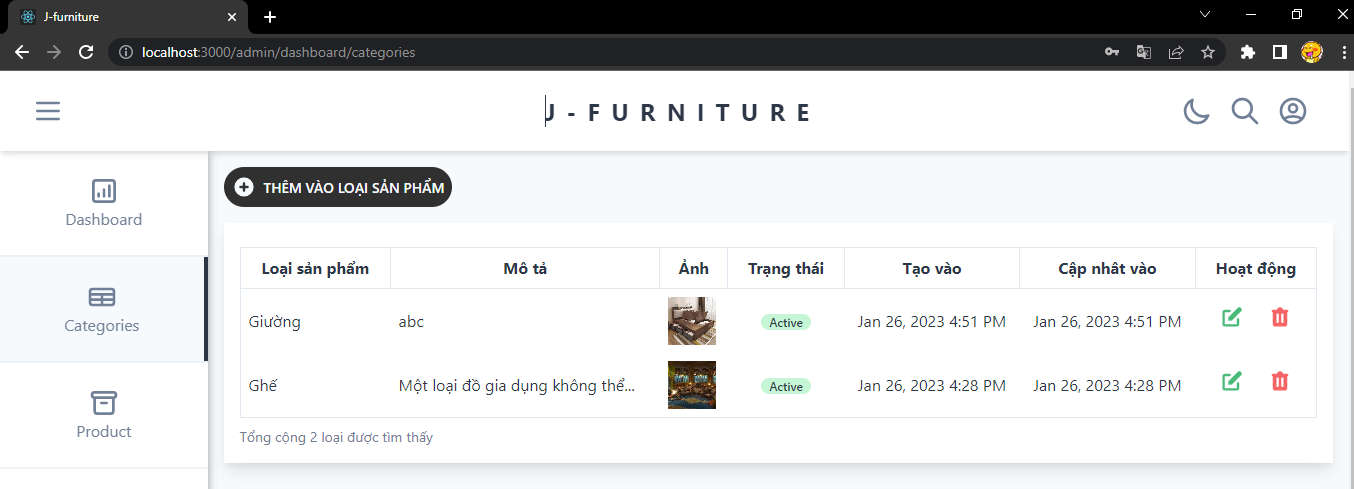Image resolution: width=1354 pixels, height=489 pixels.
Task: Click the browser forward arrow
Action: (x=54, y=52)
